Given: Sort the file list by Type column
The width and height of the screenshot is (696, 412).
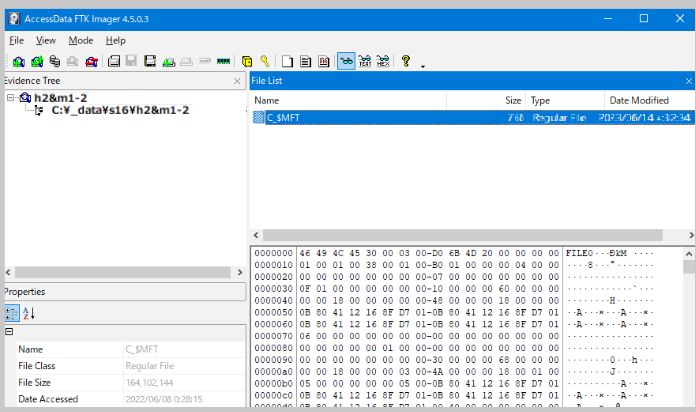Looking at the screenshot, I should [565, 100].
